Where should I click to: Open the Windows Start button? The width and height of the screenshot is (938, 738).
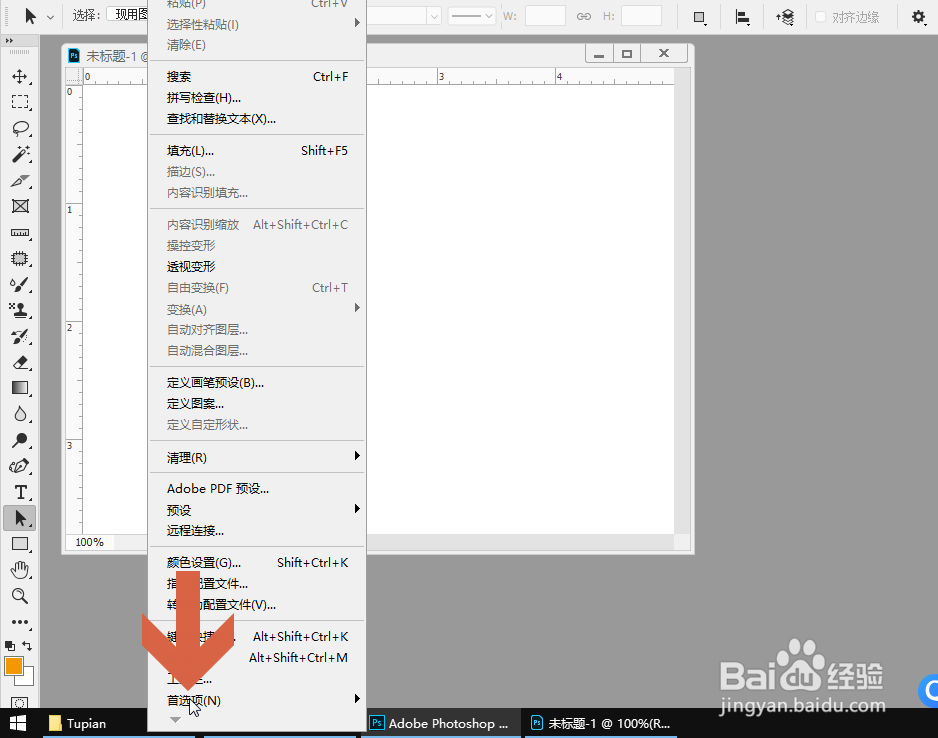tap(18, 724)
